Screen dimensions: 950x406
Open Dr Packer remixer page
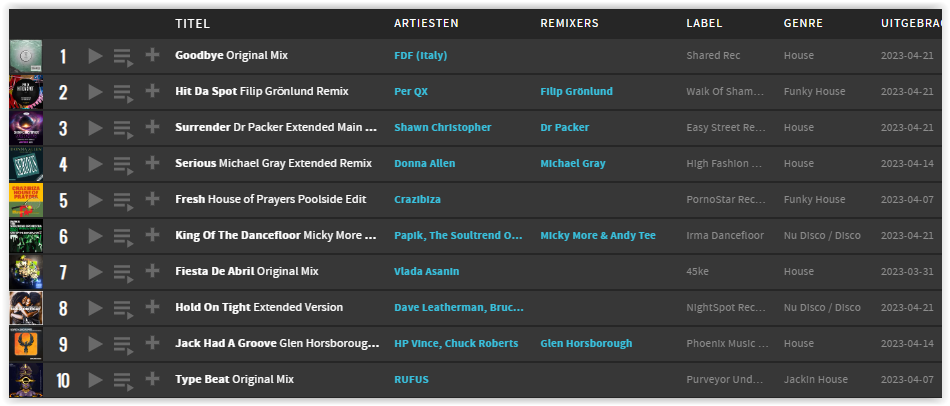point(565,127)
